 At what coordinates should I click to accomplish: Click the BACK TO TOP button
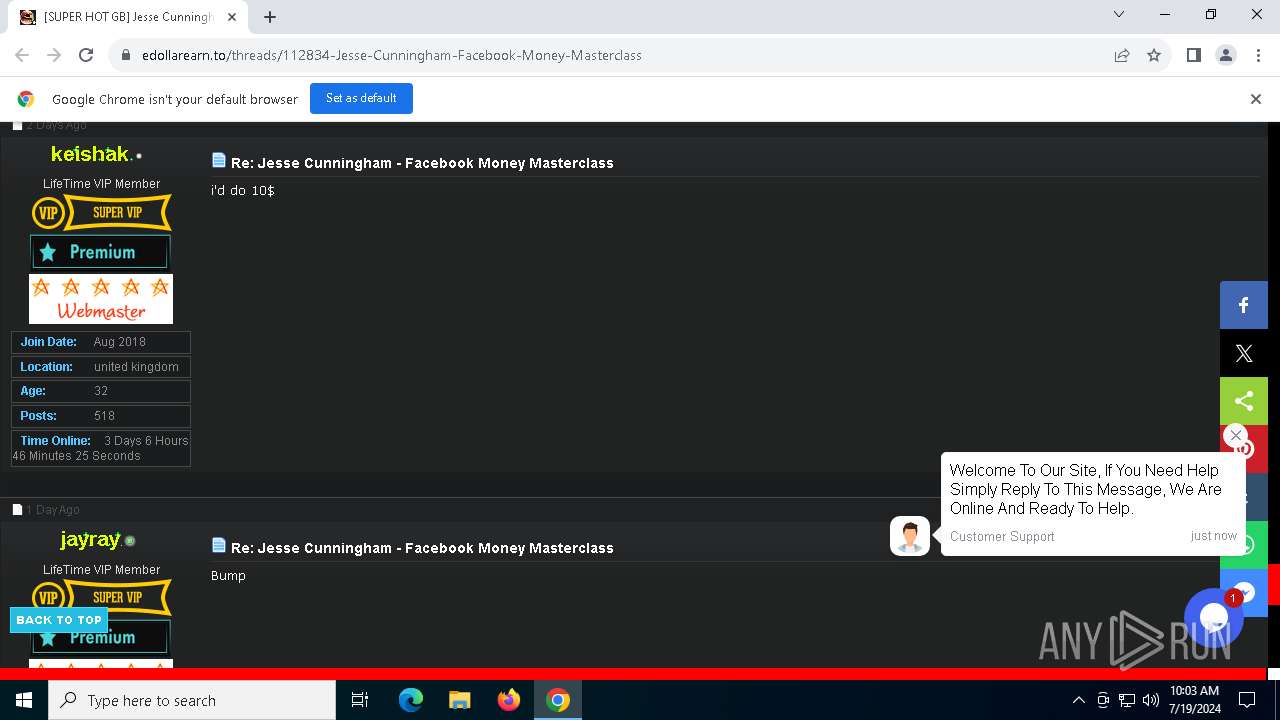[x=59, y=620]
